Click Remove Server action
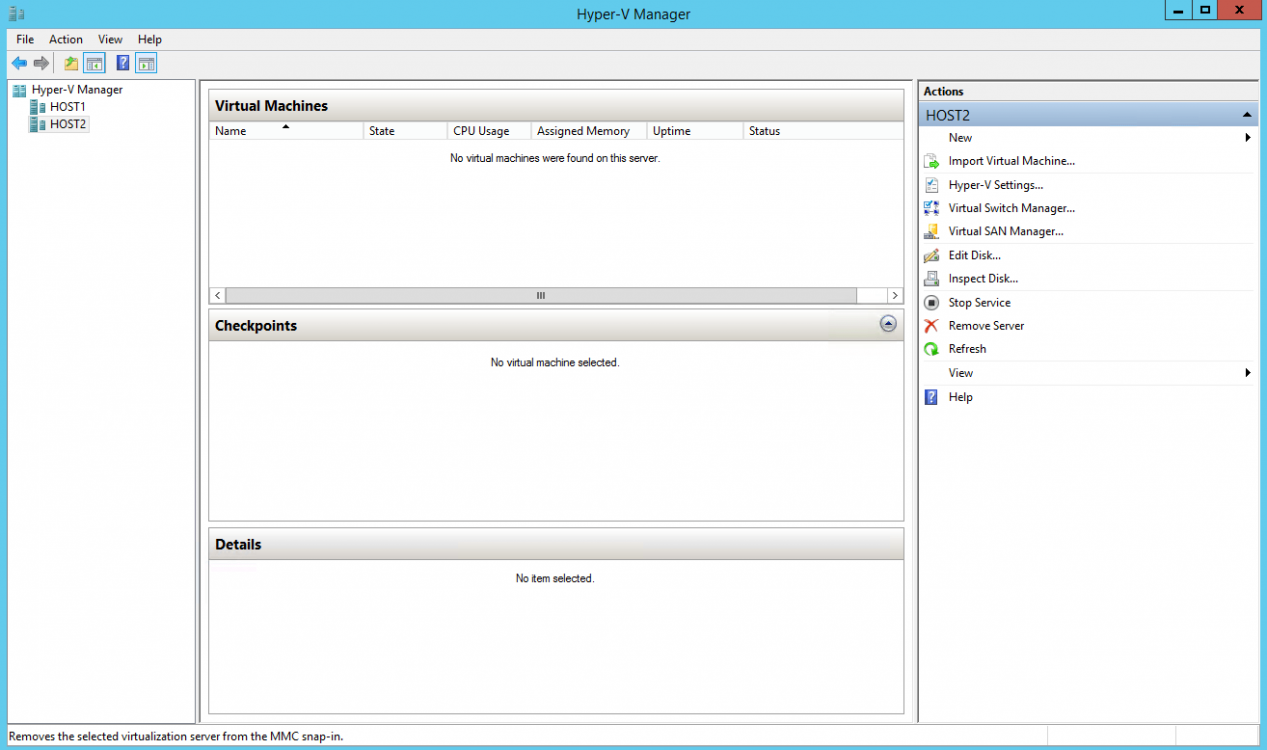 [x=986, y=326]
